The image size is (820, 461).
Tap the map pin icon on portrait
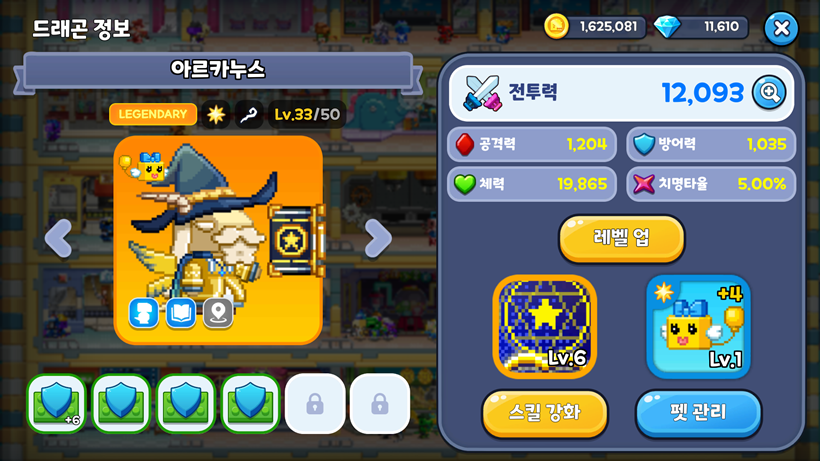click(218, 313)
